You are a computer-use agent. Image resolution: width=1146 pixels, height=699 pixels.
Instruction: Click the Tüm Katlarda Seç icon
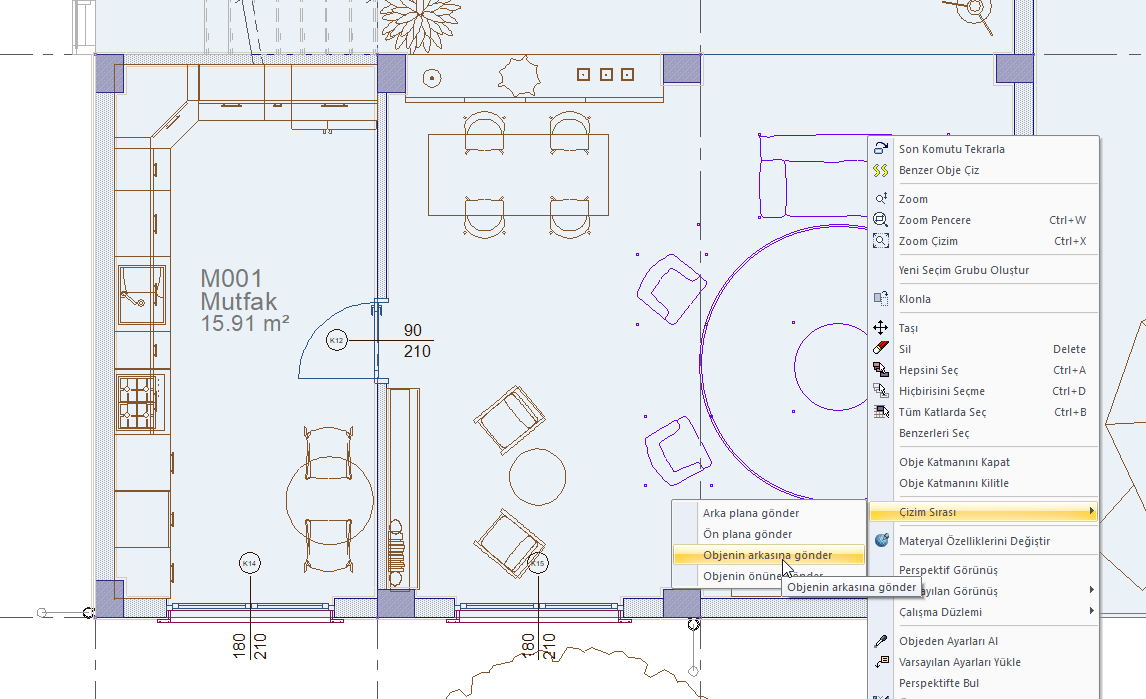pyautogui.click(x=881, y=412)
